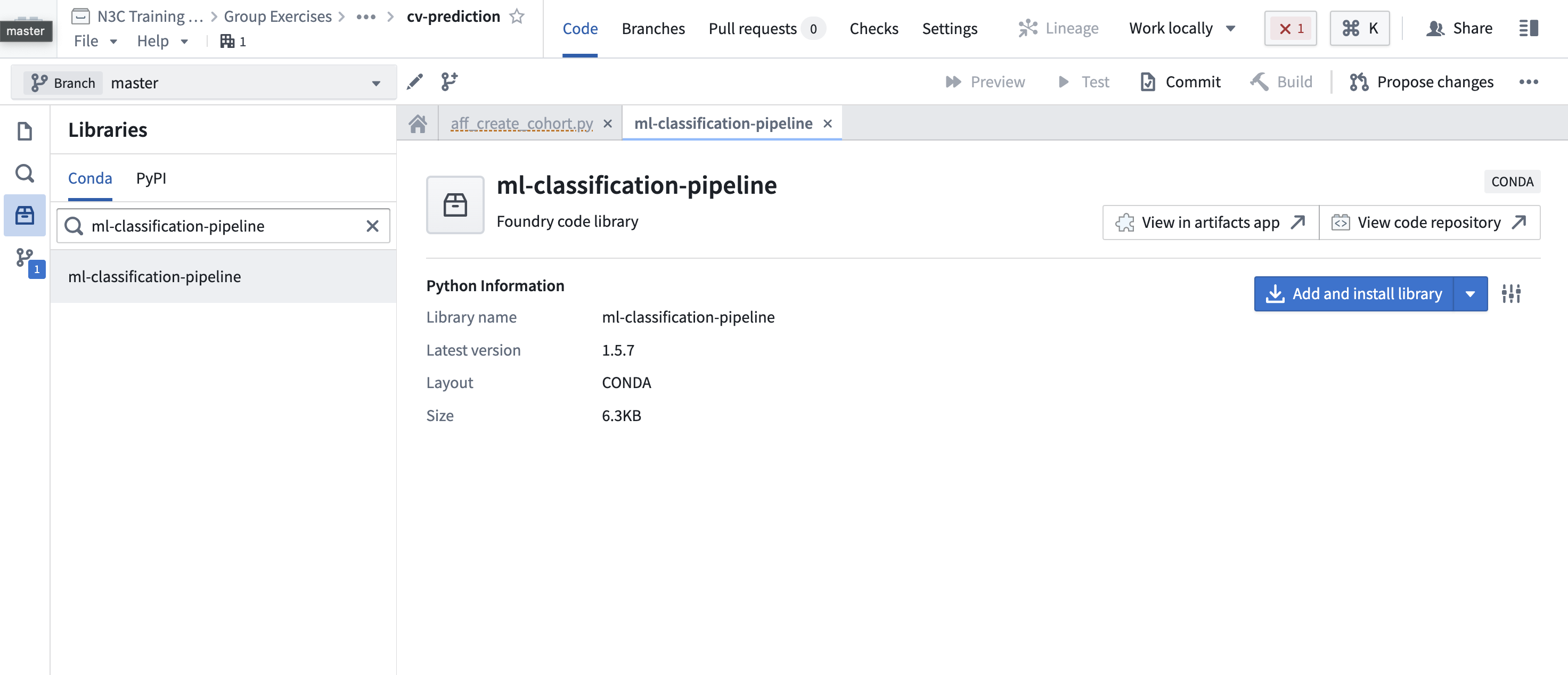Screen dimensions: 1568x675
Task: Open View code repository
Action: click(1429, 222)
